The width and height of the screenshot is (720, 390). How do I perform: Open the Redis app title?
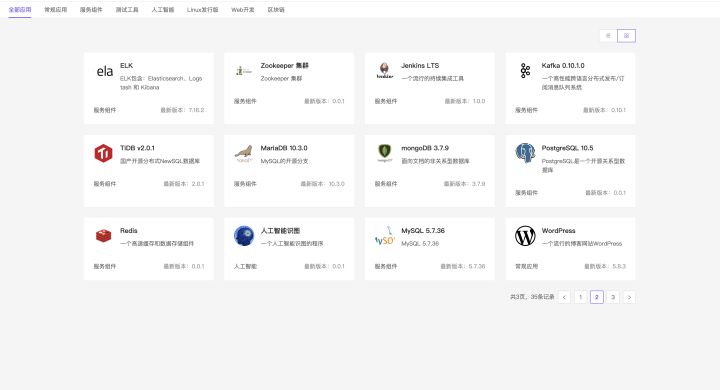tap(129, 231)
